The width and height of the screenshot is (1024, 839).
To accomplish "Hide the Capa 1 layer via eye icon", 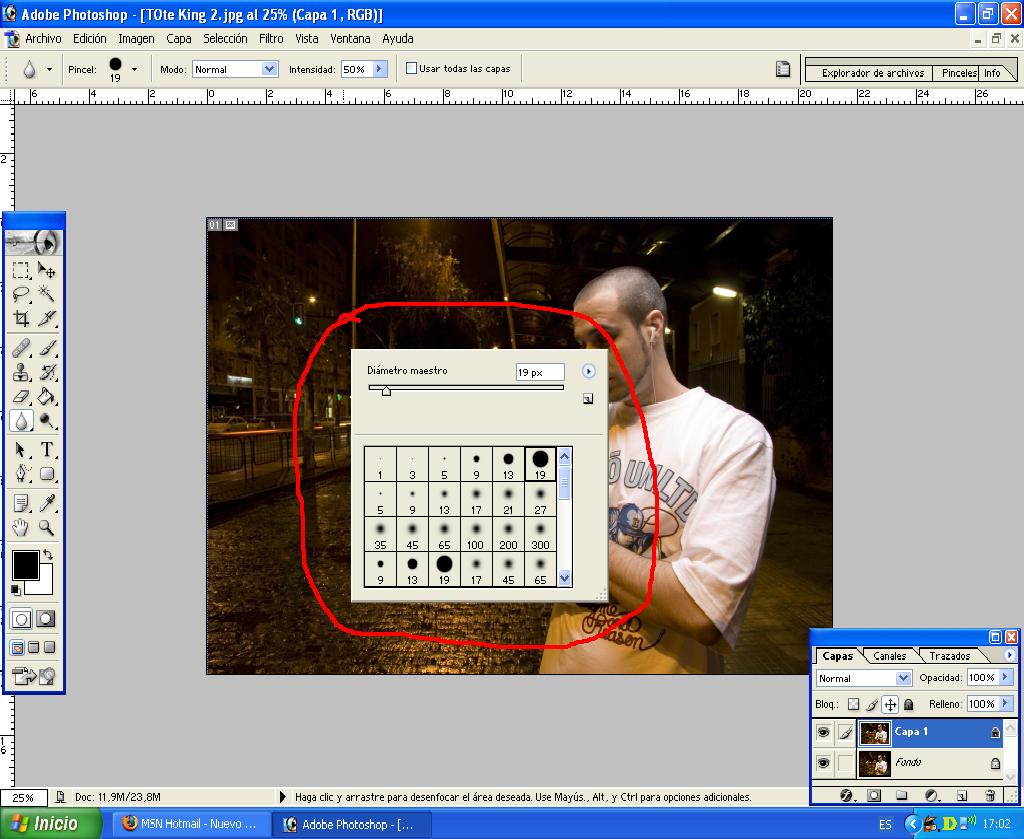I will 823,733.
